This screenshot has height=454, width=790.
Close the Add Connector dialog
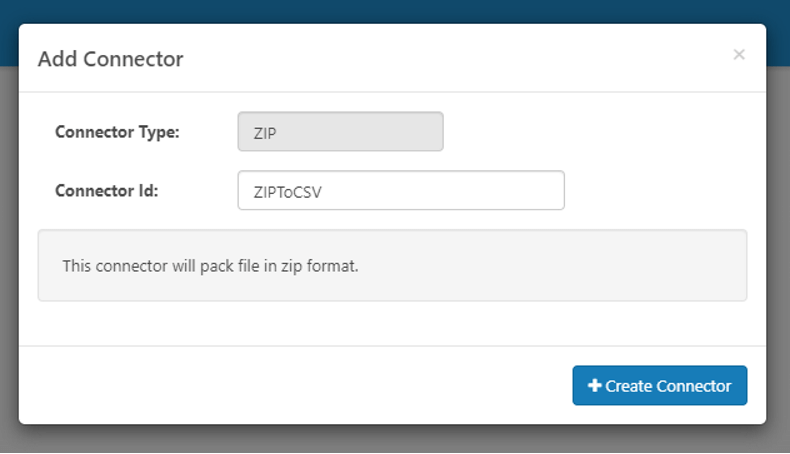point(739,55)
